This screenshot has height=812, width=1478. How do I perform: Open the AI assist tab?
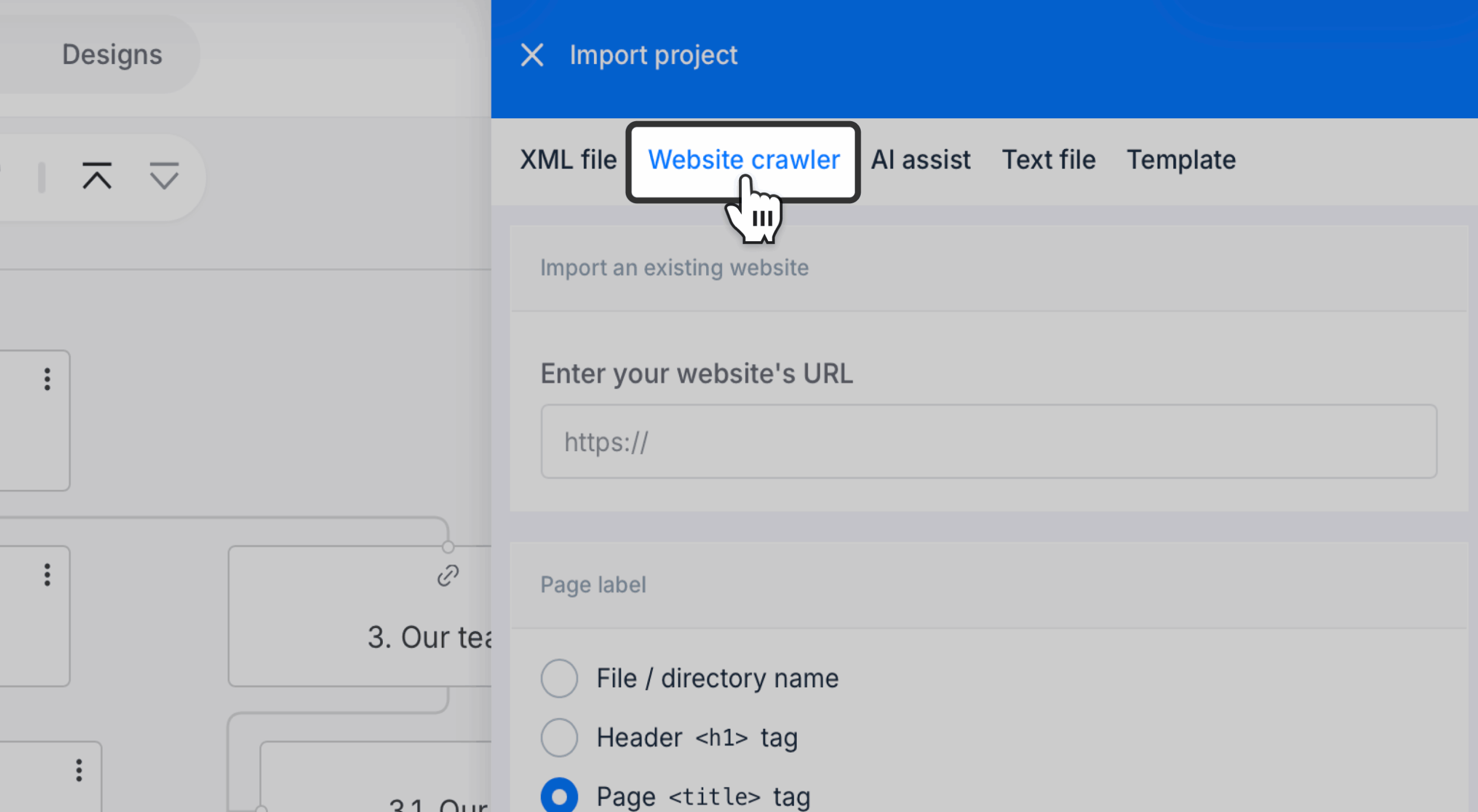pos(920,160)
